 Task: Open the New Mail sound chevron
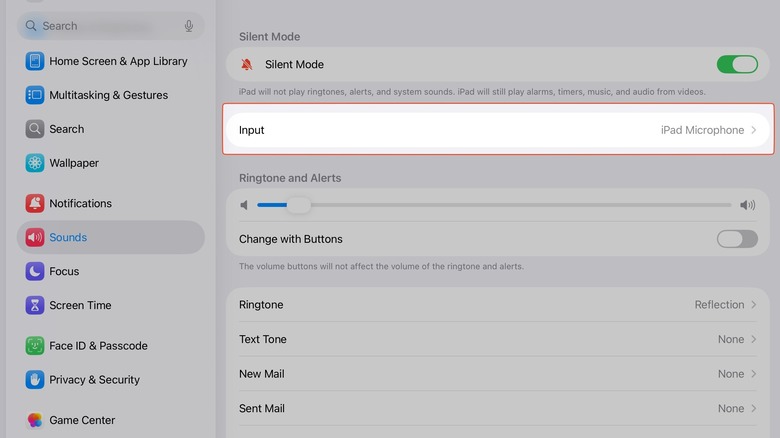pos(753,374)
